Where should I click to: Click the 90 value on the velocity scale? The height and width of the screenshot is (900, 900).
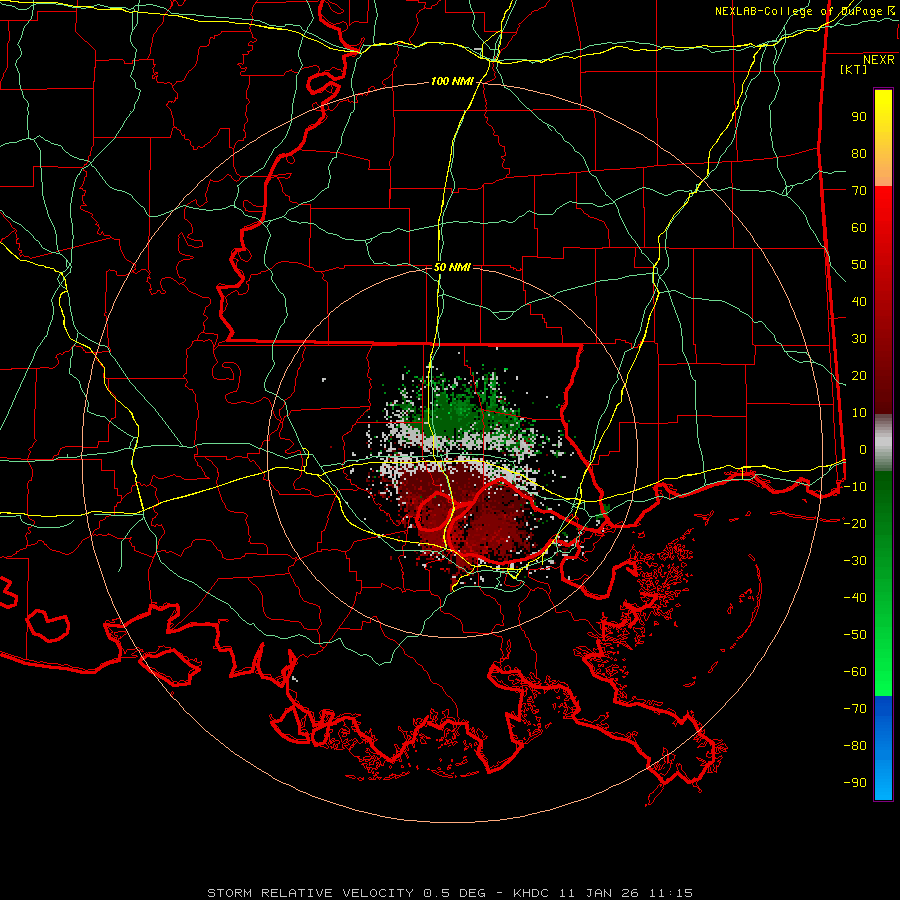859,117
